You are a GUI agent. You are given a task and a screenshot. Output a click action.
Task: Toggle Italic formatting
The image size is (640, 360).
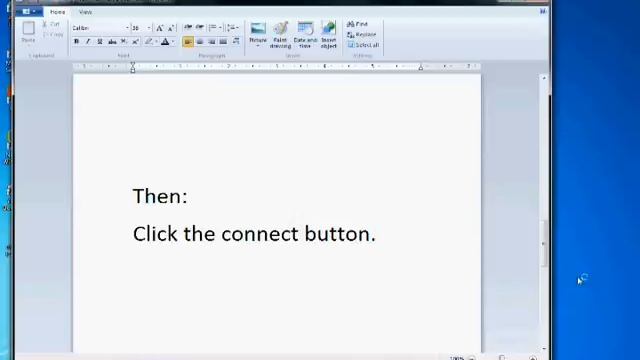88,41
